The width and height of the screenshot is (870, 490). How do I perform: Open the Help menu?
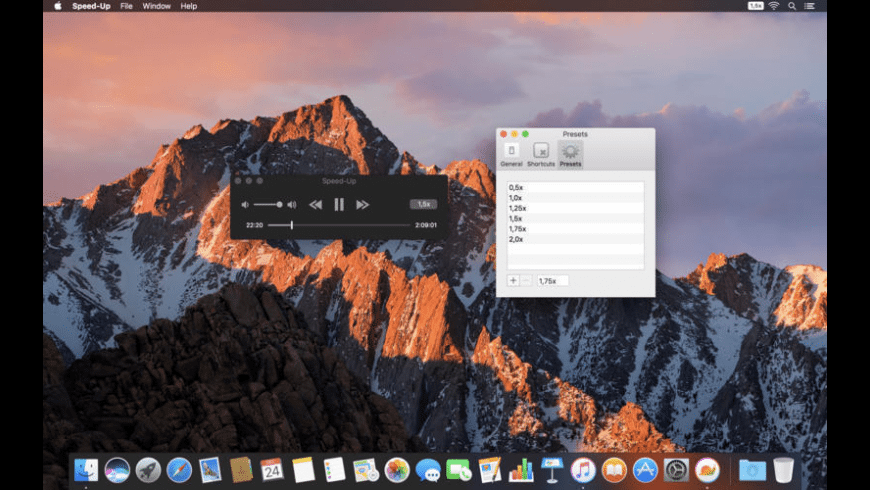[x=189, y=6]
